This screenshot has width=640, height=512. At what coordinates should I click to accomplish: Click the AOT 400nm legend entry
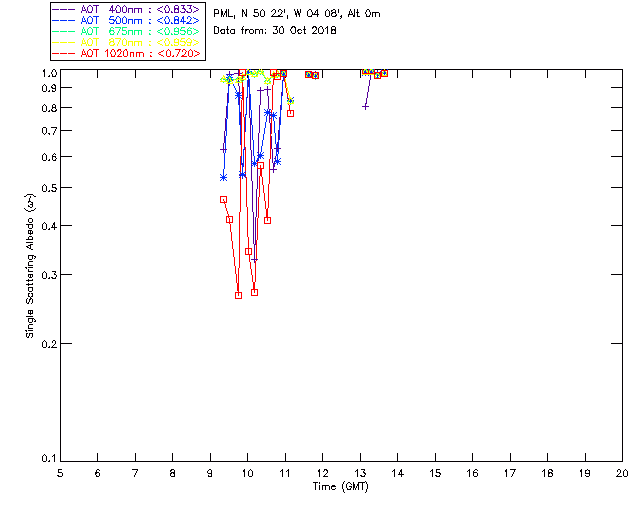pyautogui.click(x=126, y=9)
